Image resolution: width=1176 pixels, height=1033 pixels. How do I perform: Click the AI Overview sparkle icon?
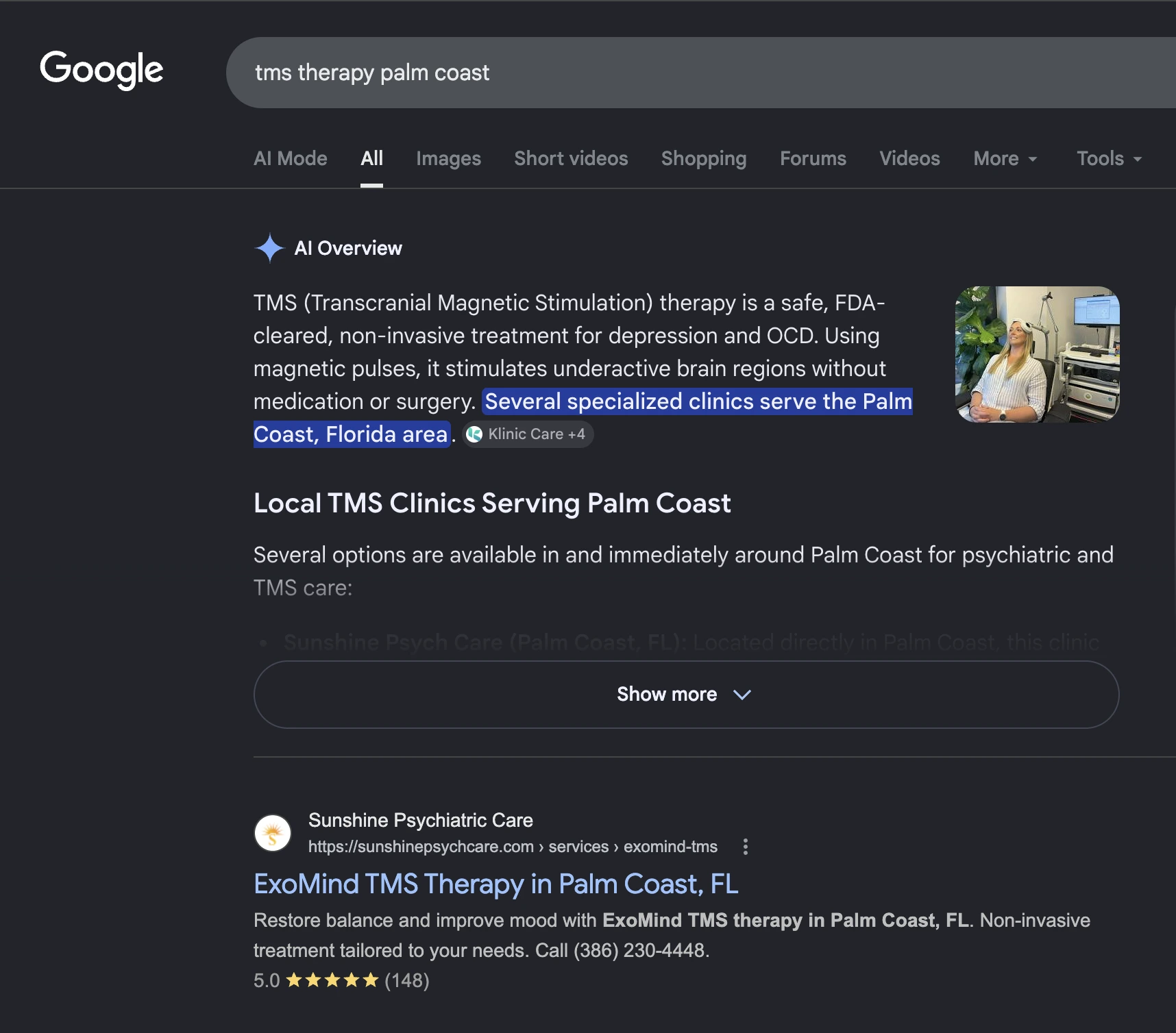click(269, 248)
